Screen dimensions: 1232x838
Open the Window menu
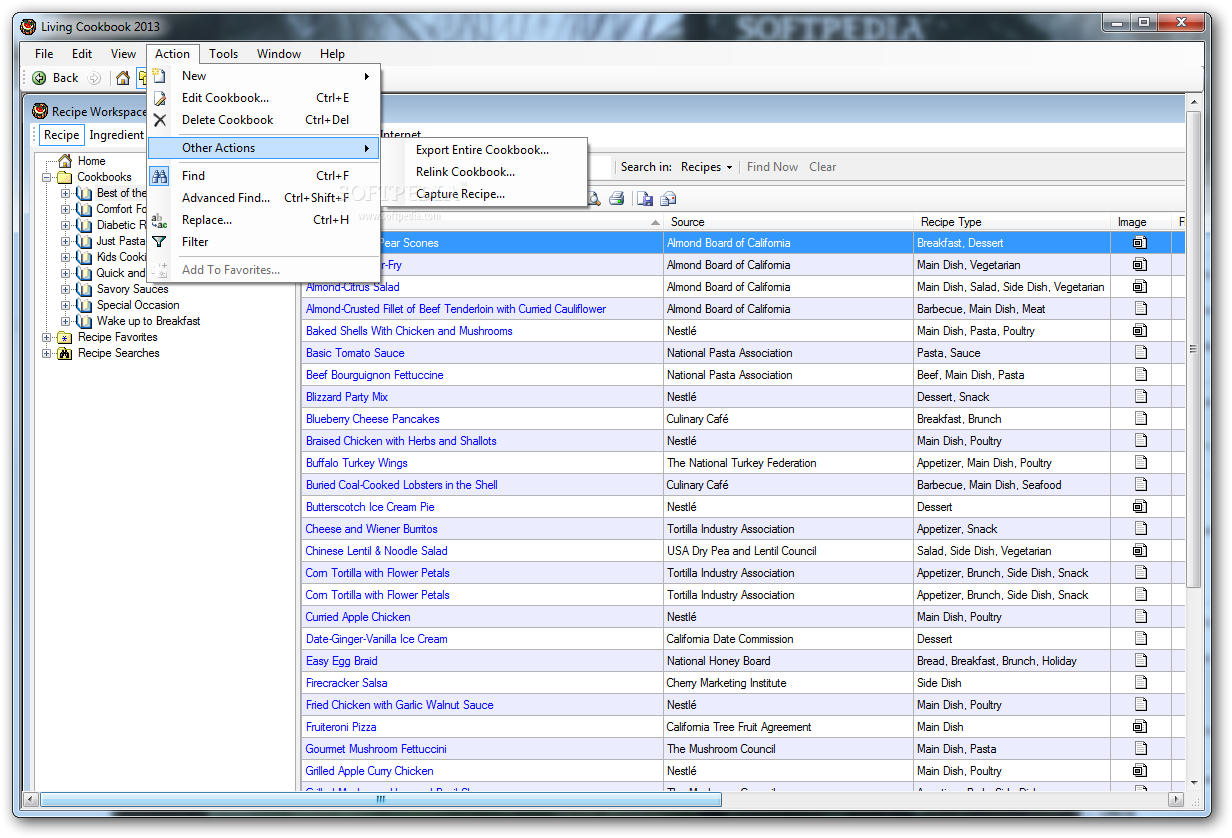tap(279, 54)
